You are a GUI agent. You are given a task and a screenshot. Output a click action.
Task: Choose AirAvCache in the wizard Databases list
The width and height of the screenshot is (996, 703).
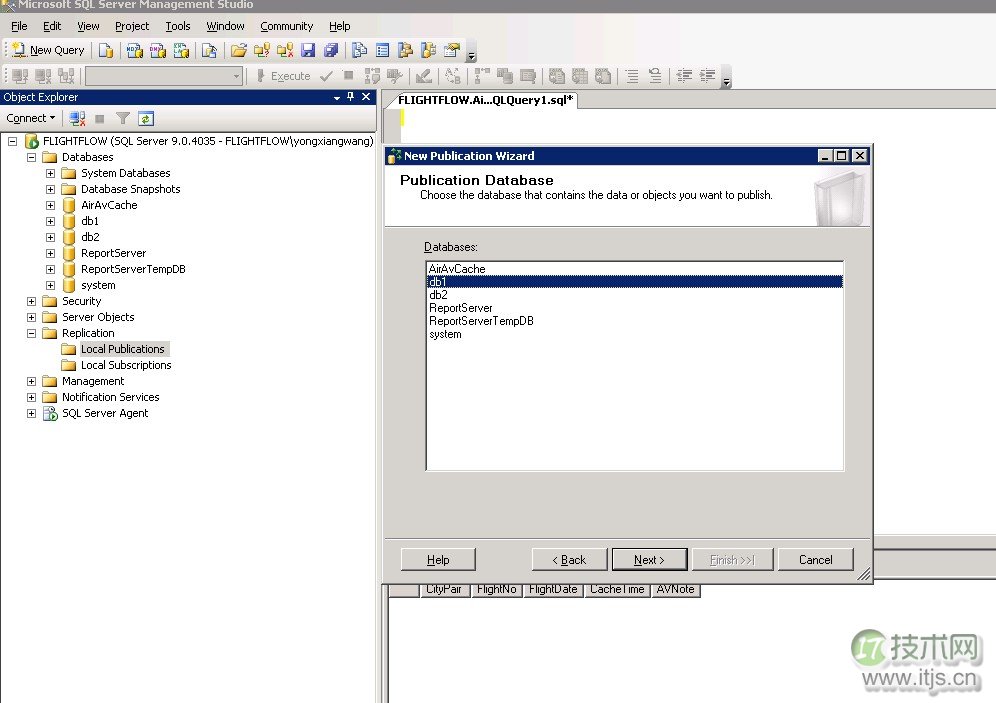point(635,269)
